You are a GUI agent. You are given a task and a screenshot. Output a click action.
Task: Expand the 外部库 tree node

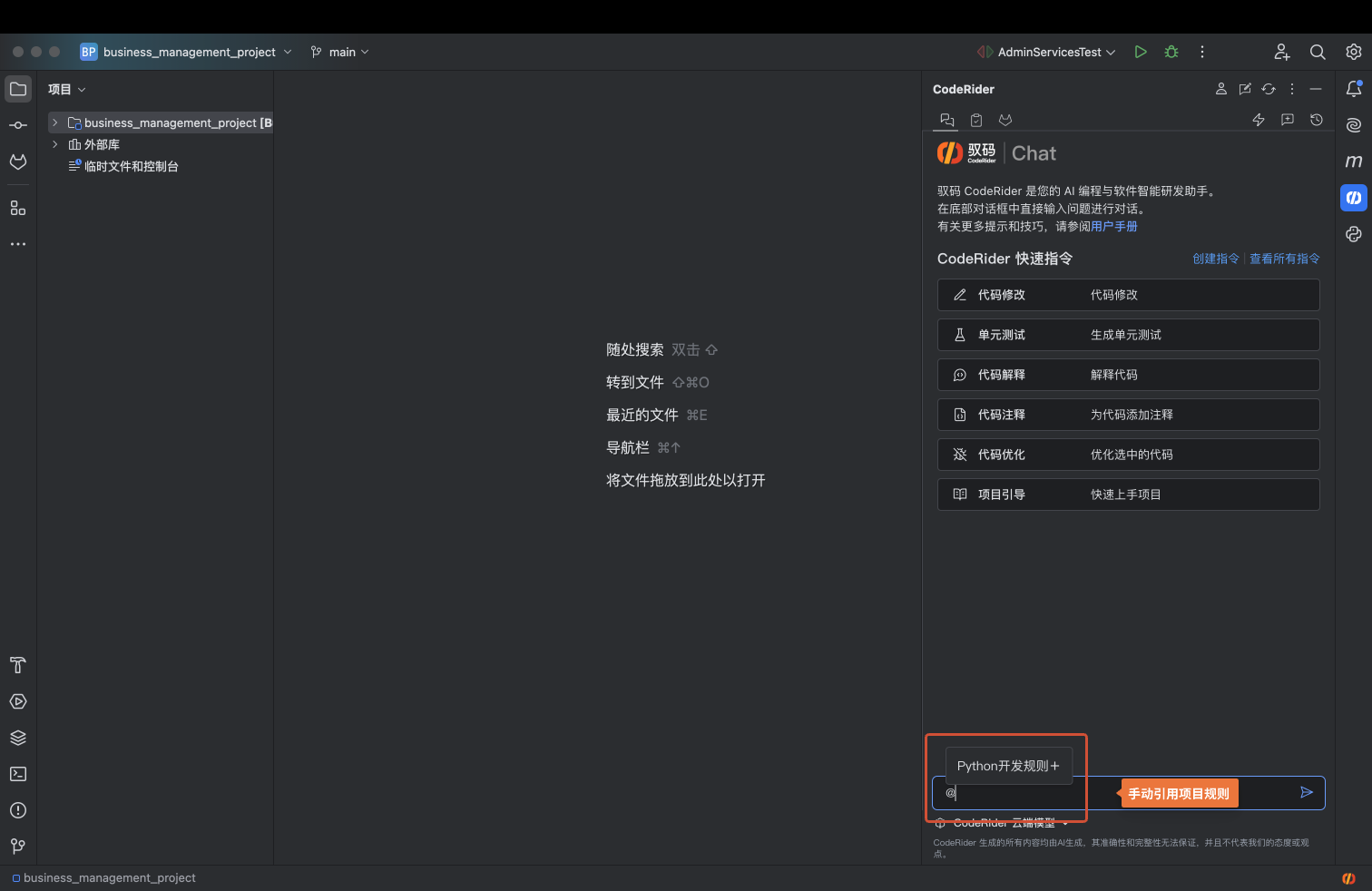pos(55,144)
